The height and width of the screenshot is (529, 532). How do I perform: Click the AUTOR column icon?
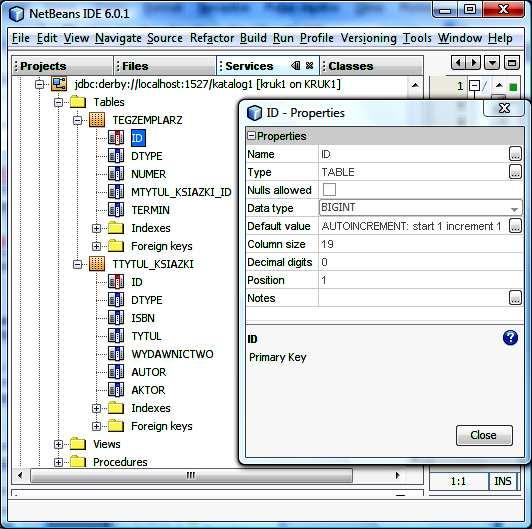[x=116, y=372]
